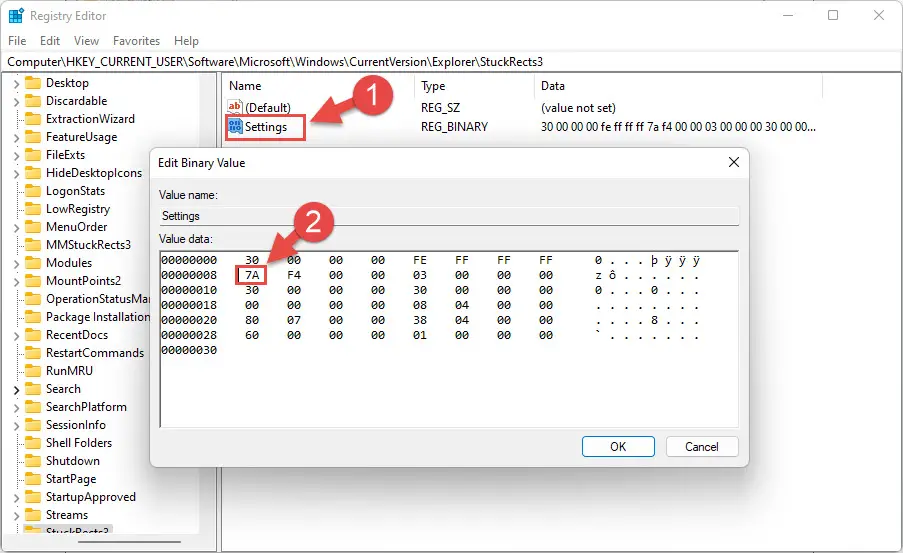The image size is (903, 553).
Task: Expand the Search tree node
Action: tap(16, 390)
